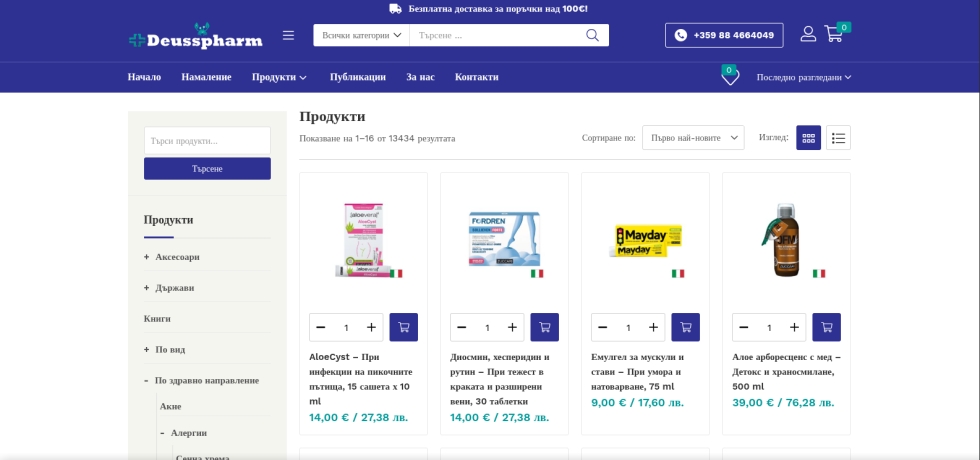This screenshot has width=980, height=460.
Task: Decrease Диосмин product quantity
Action: pos(462,328)
